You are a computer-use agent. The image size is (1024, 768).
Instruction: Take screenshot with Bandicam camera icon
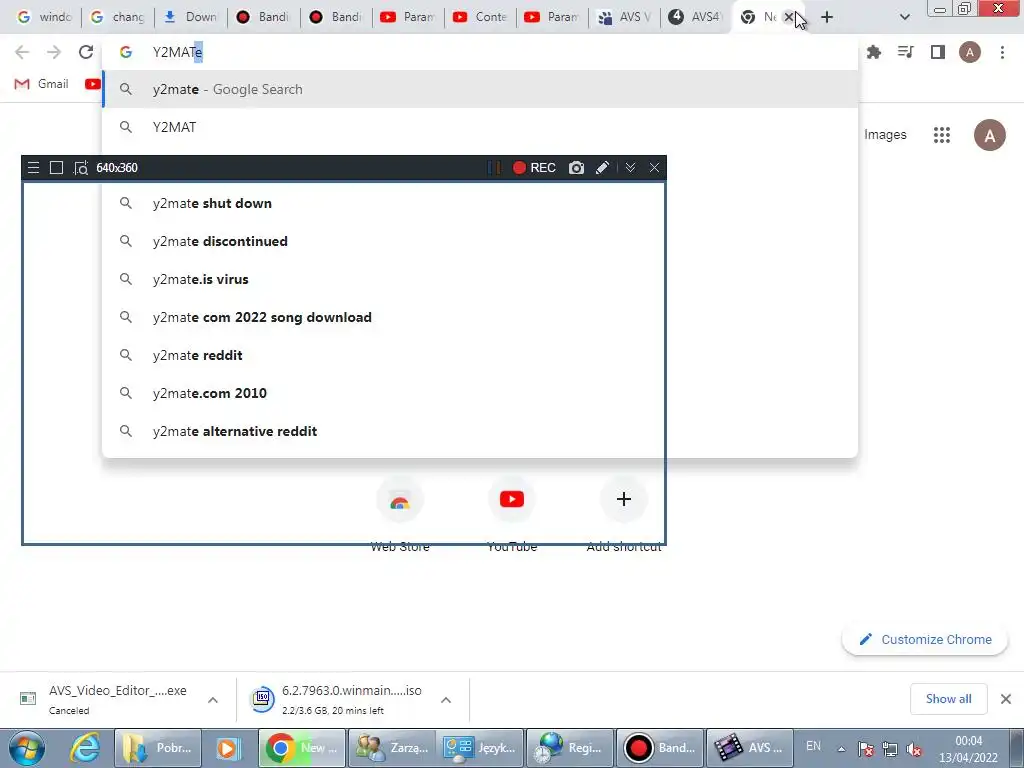pyautogui.click(x=576, y=168)
